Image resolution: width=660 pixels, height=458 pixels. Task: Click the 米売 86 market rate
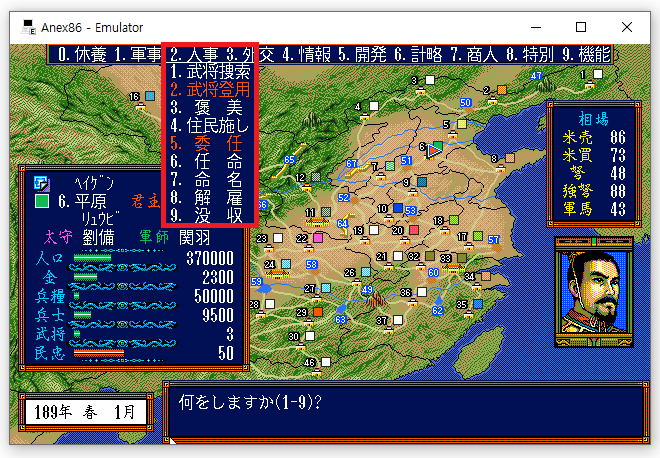coord(594,138)
